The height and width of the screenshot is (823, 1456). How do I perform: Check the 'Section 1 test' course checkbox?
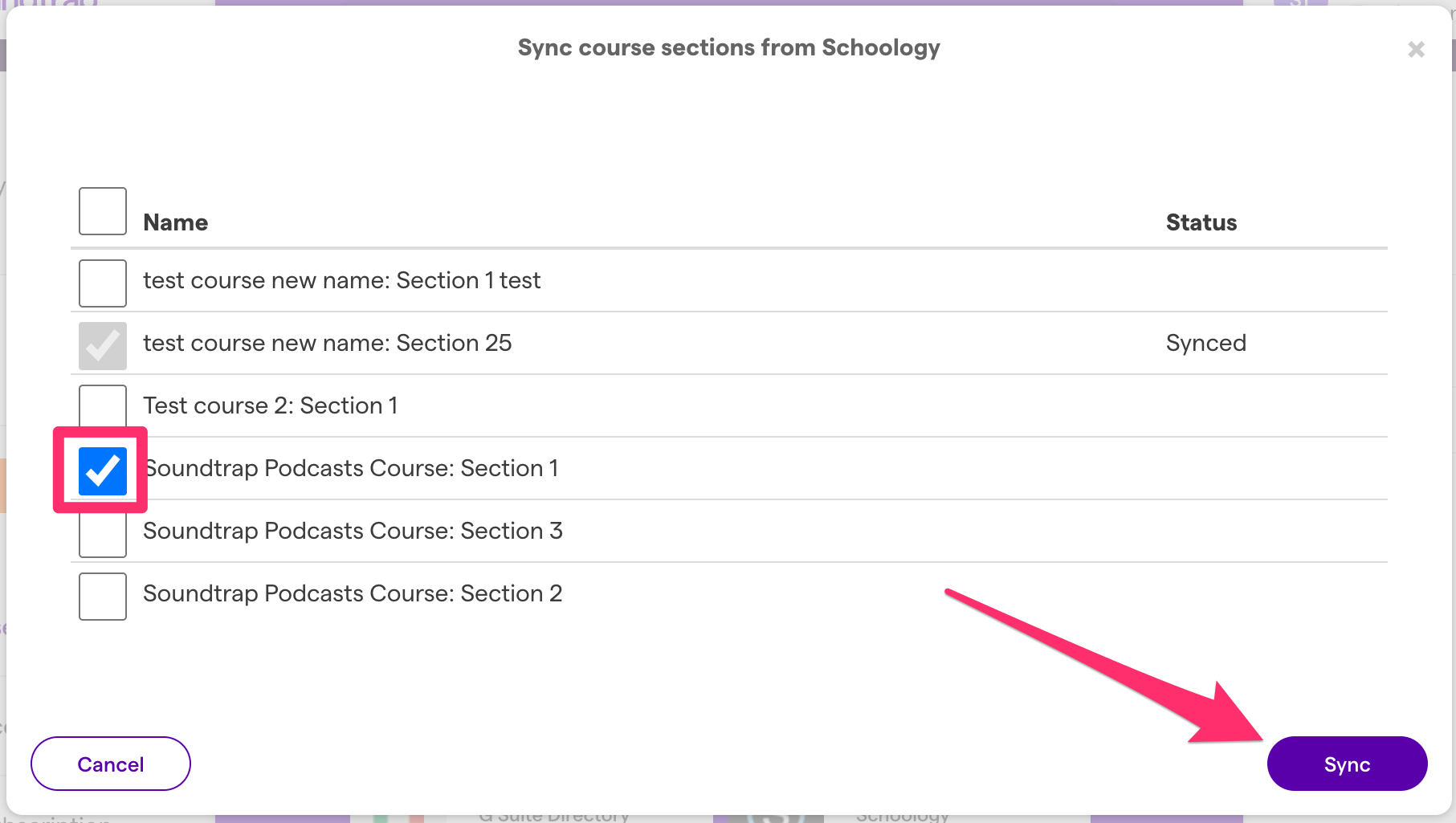click(103, 283)
